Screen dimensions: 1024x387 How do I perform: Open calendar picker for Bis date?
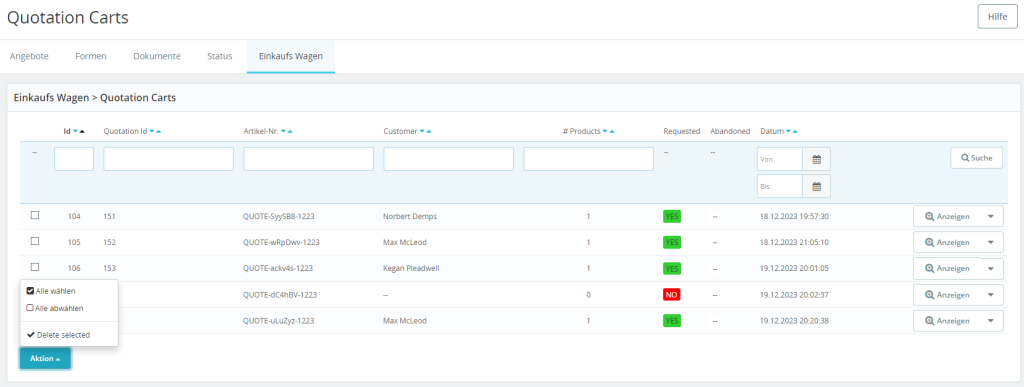[816, 186]
